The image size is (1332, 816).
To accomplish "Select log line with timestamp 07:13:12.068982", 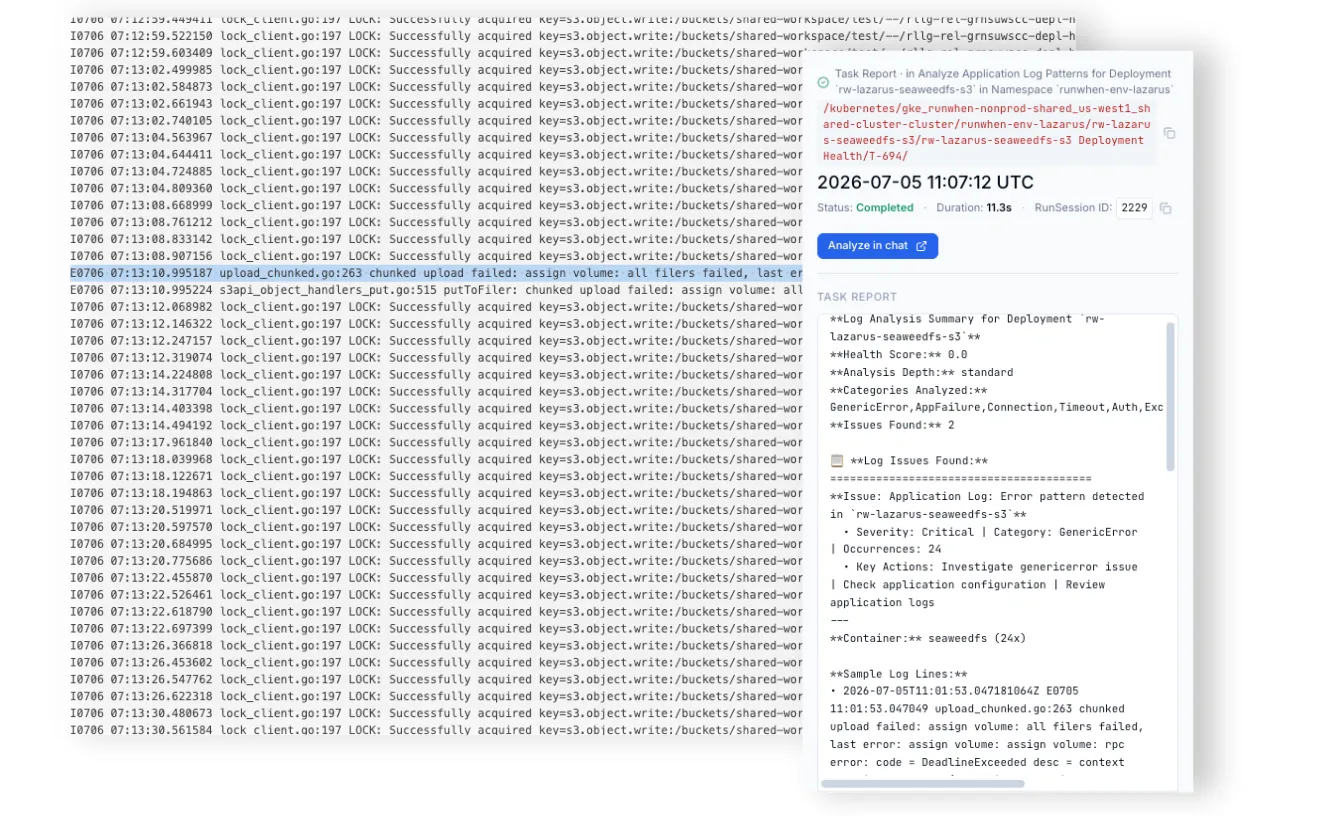I will click(x=436, y=307).
